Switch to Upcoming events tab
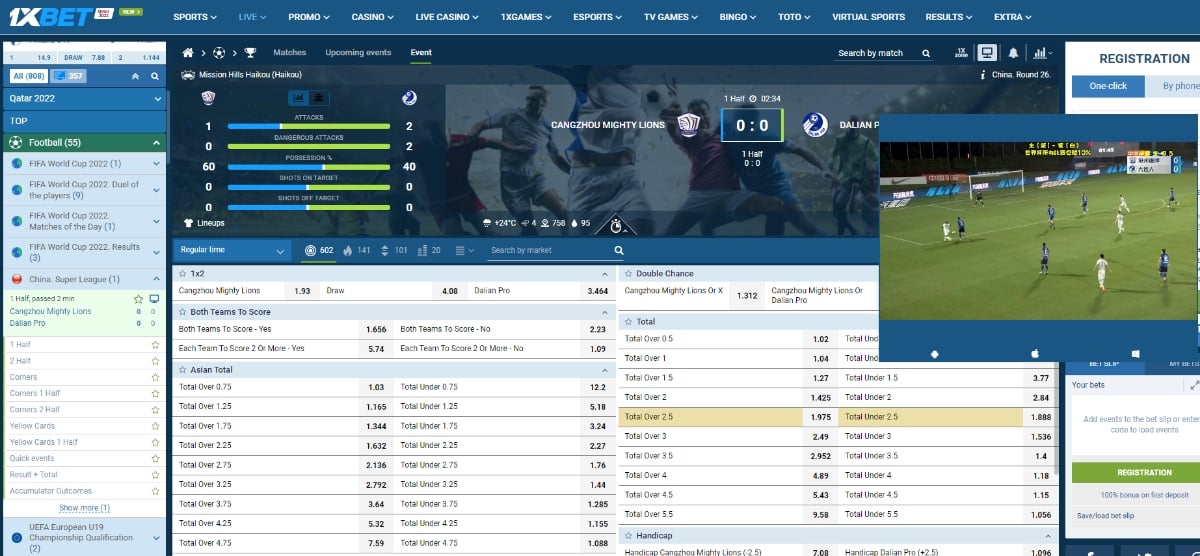Viewport: 1200px width, 556px height. pyautogui.click(x=358, y=52)
